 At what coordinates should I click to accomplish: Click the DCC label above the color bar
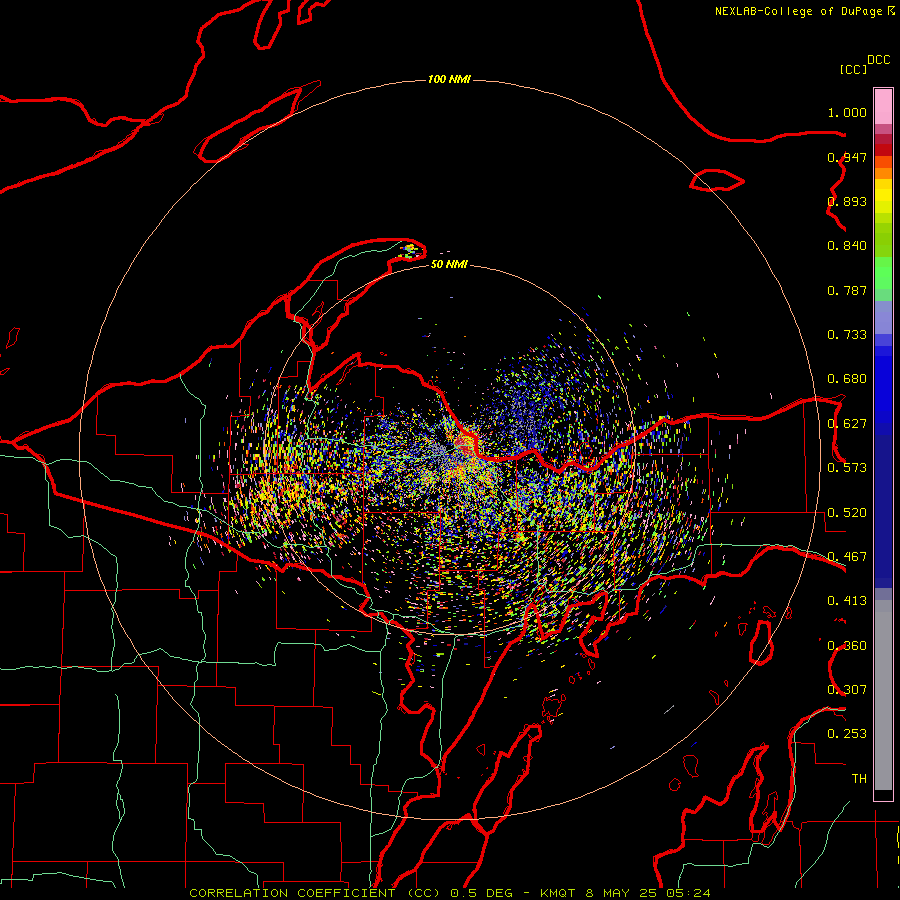tap(878, 60)
